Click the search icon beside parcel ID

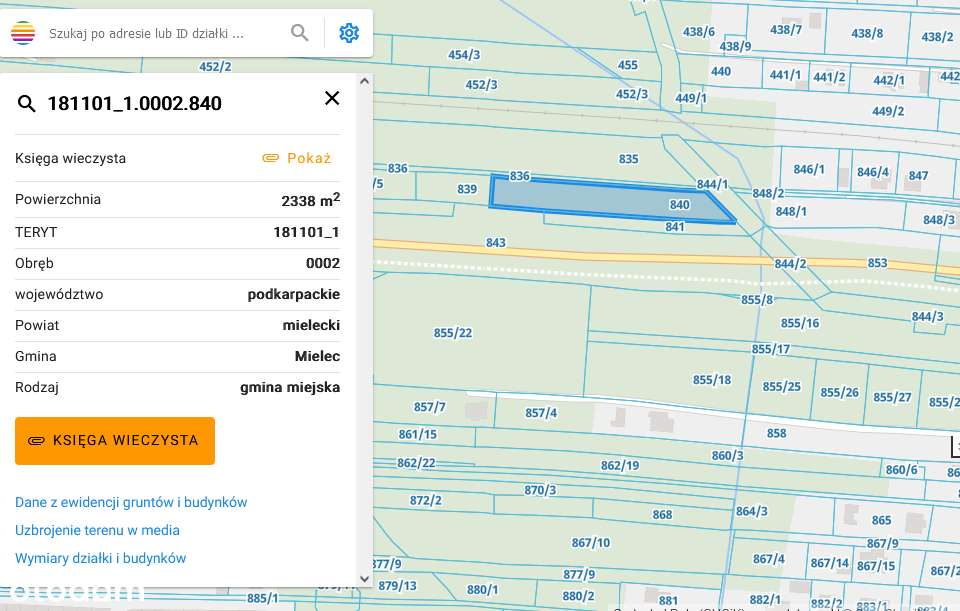pos(27,104)
